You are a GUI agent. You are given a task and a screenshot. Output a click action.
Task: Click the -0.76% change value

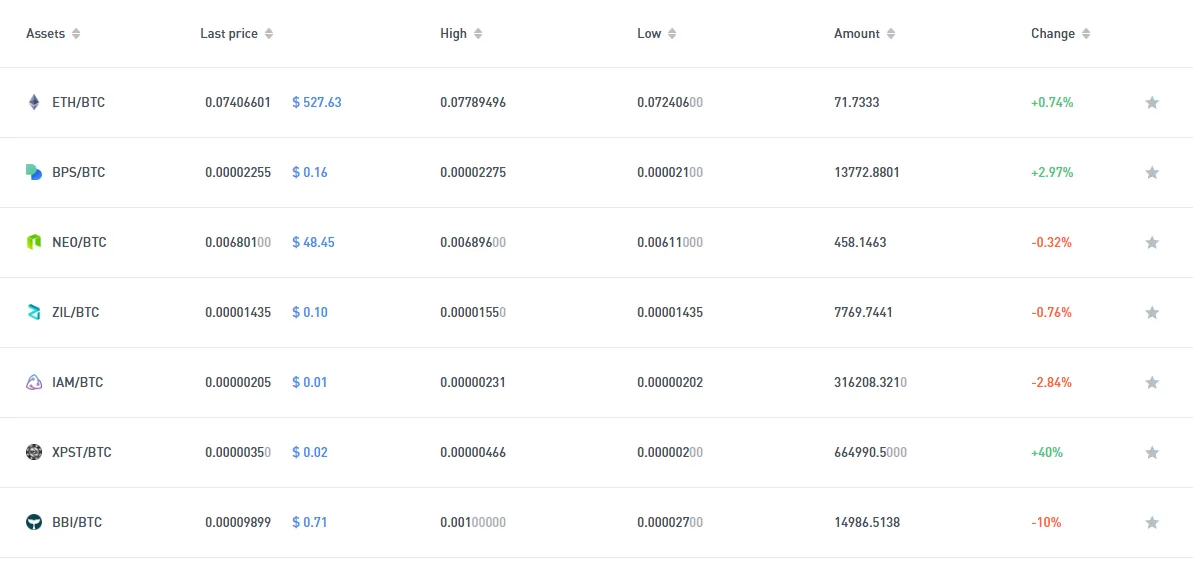[x=1051, y=312]
